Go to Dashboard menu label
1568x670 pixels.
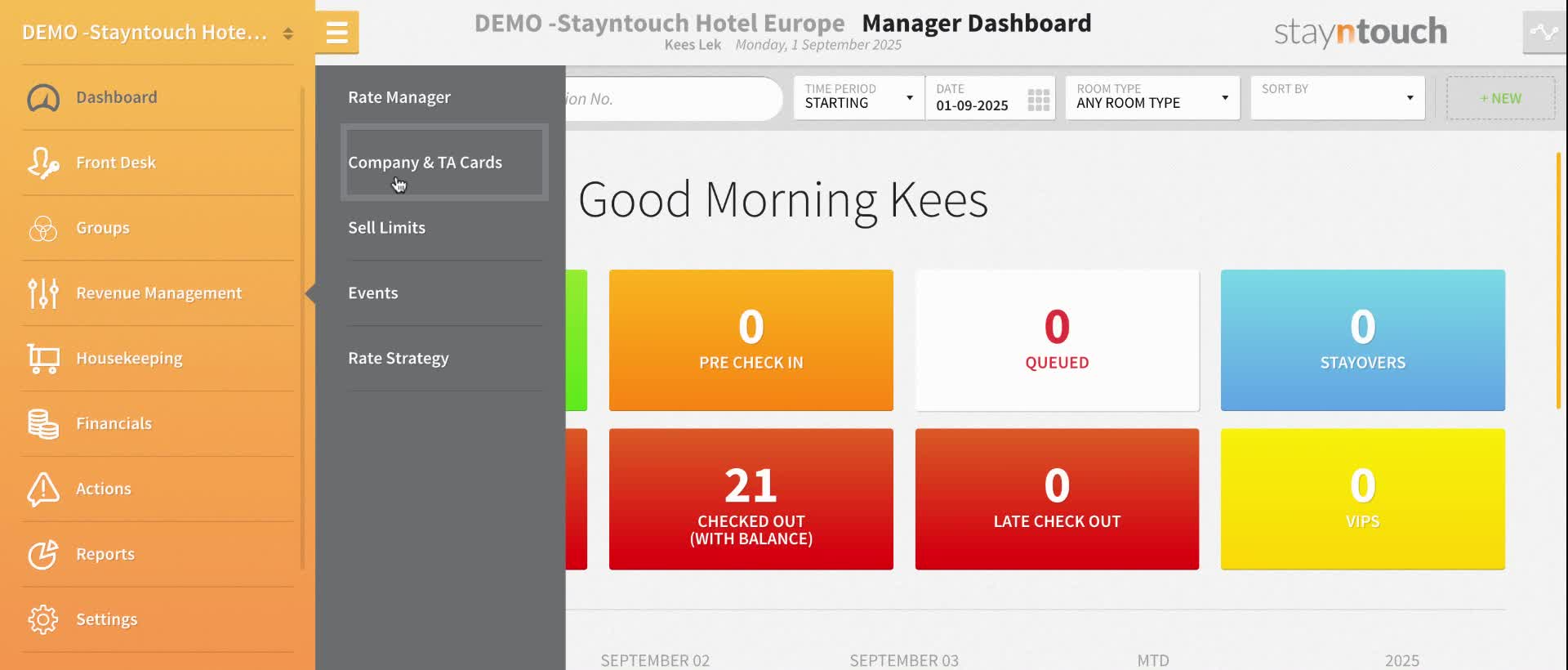(117, 97)
